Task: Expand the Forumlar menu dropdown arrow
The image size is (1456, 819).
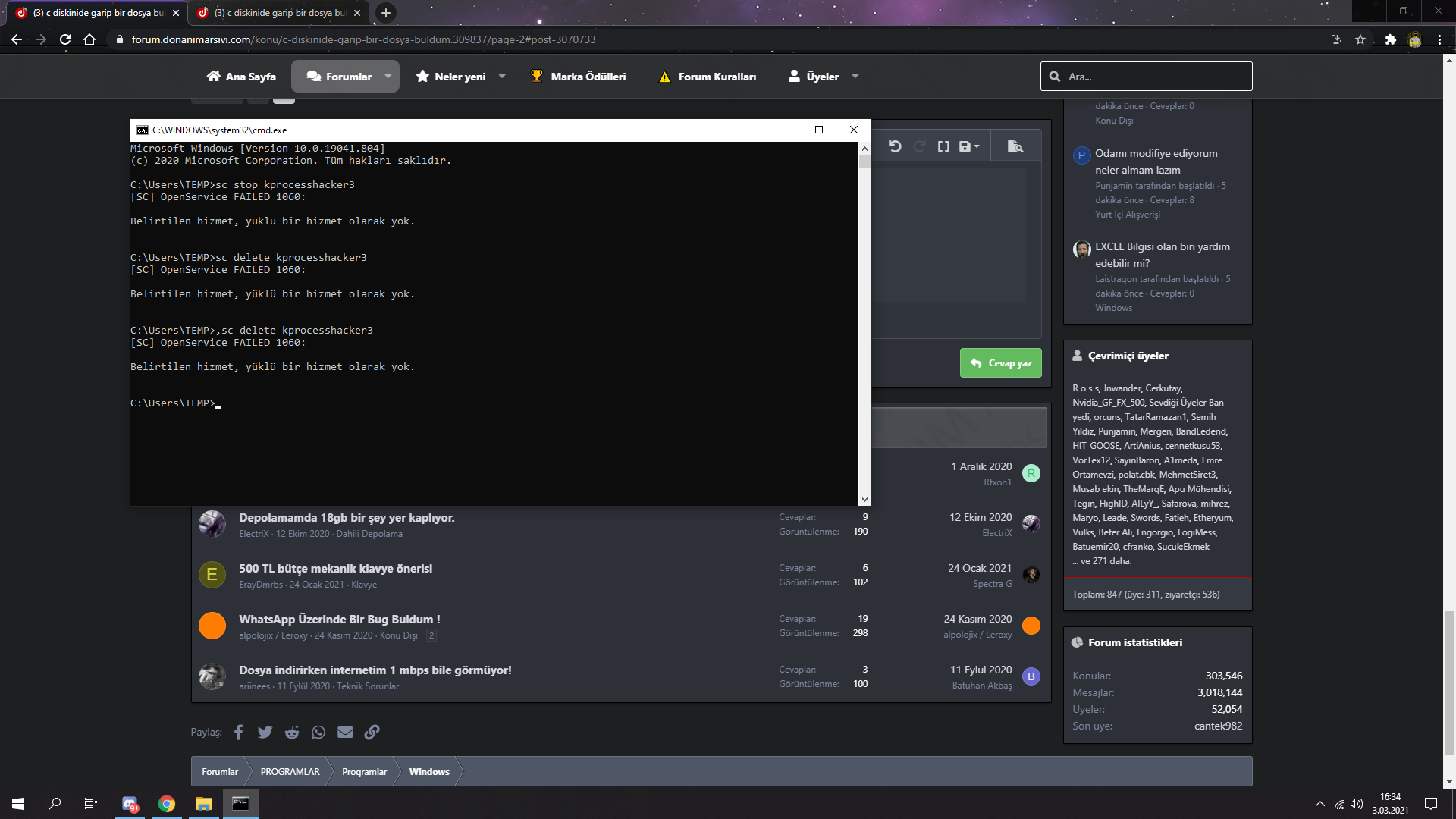Action: tap(388, 76)
